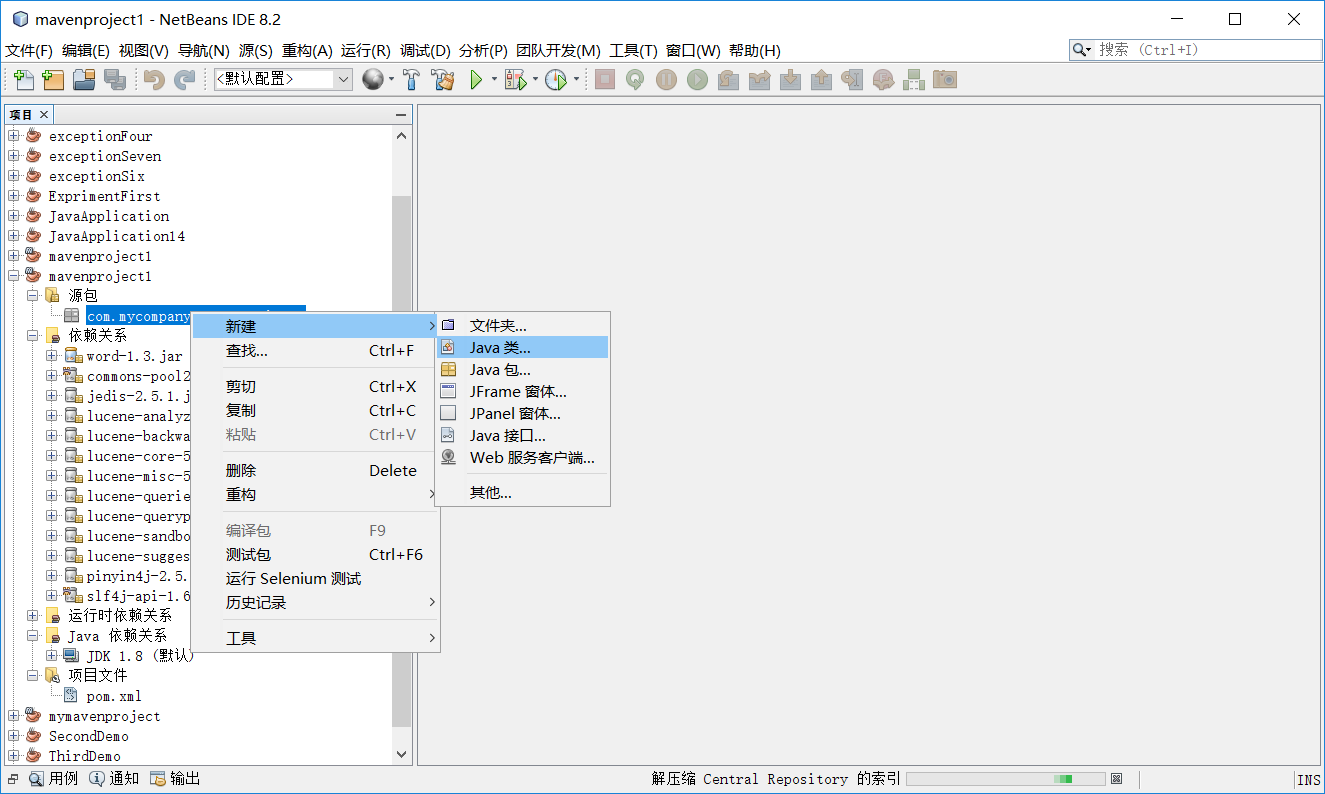Select 查找... in the context menu
This screenshot has height=794, width=1325.
(315, 351)
